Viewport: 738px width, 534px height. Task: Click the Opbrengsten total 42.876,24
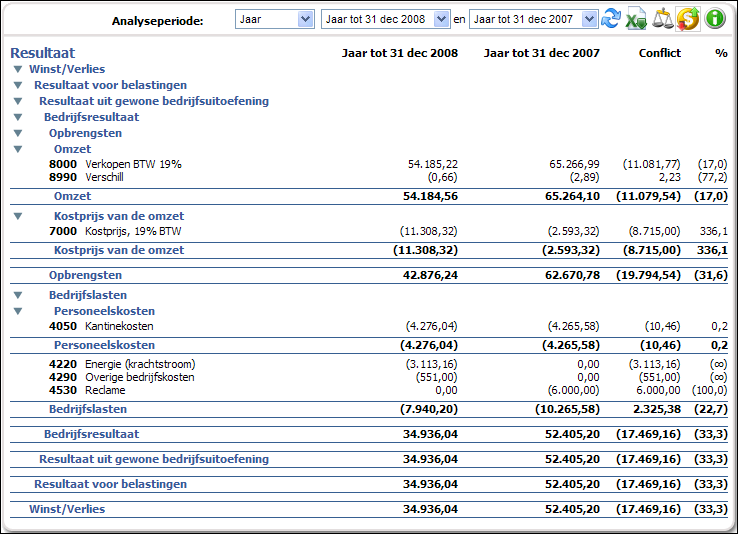coord(430,275)
